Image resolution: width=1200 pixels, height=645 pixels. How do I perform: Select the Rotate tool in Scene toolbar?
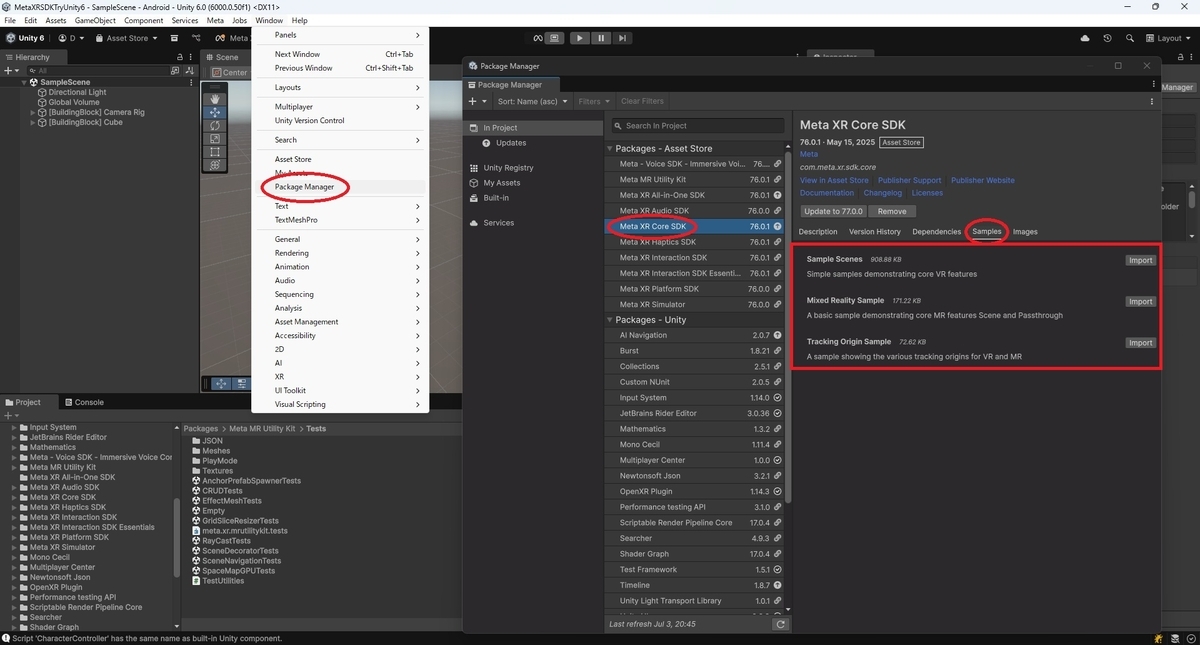click(x=215, y=126)
